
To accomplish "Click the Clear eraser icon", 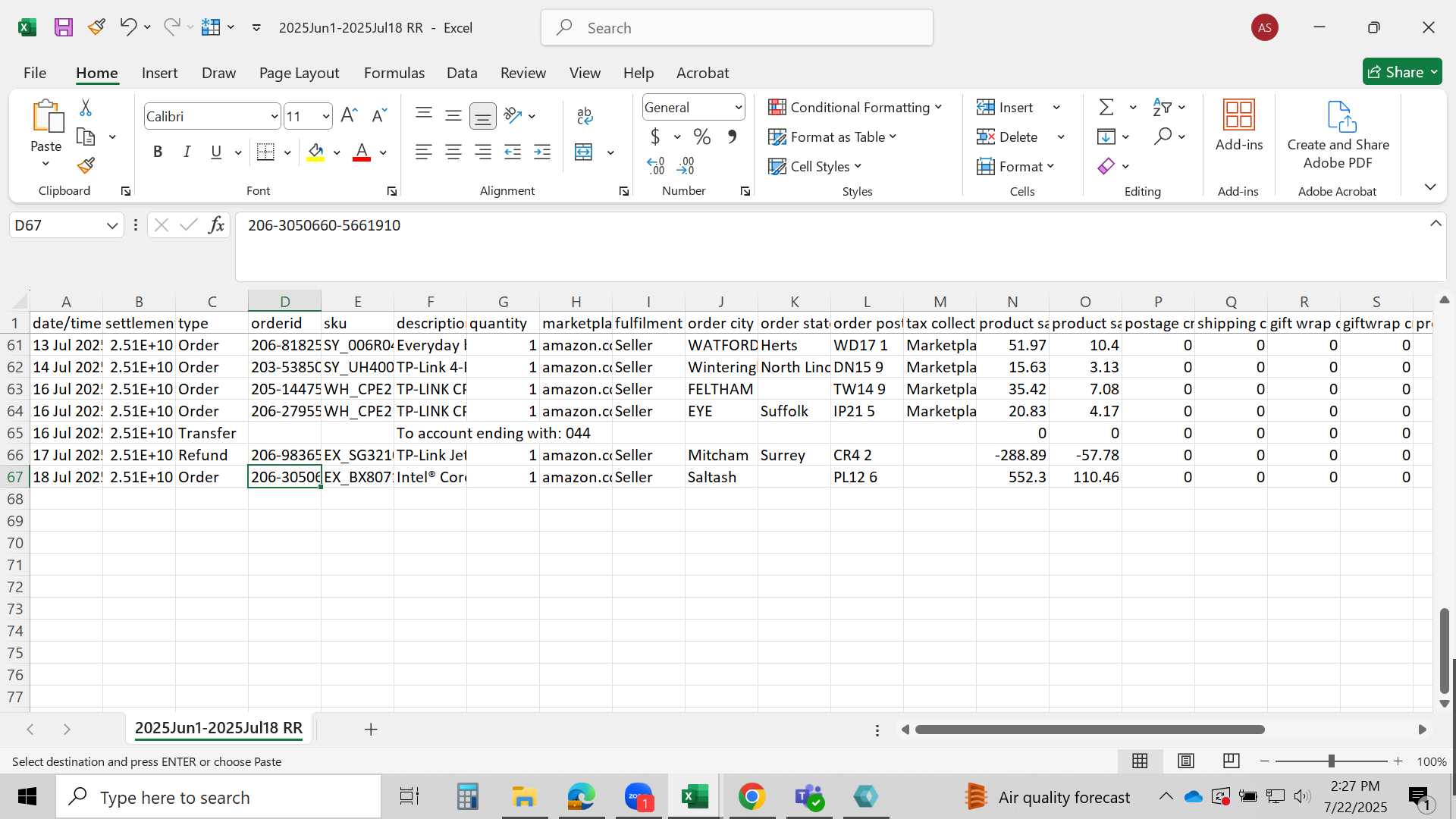I will coord(1106,166).
